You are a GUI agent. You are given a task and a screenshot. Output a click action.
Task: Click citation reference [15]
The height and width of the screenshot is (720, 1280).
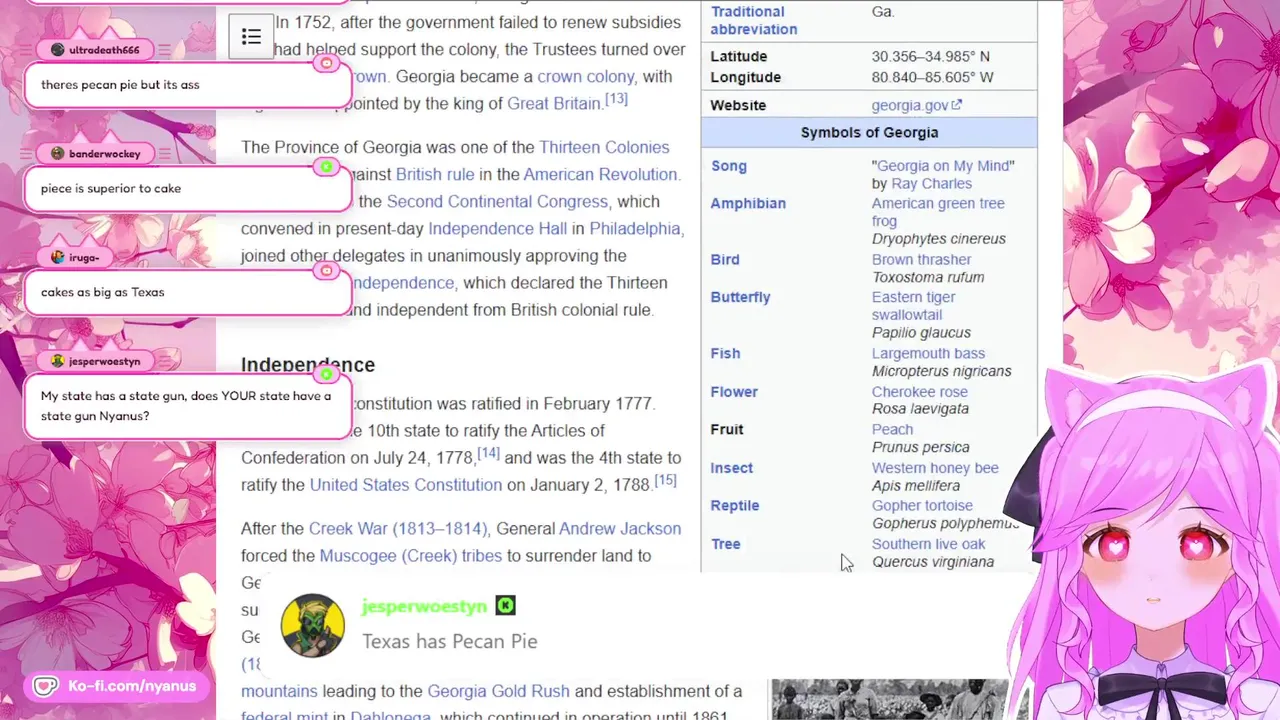click(x=665, y=480)
